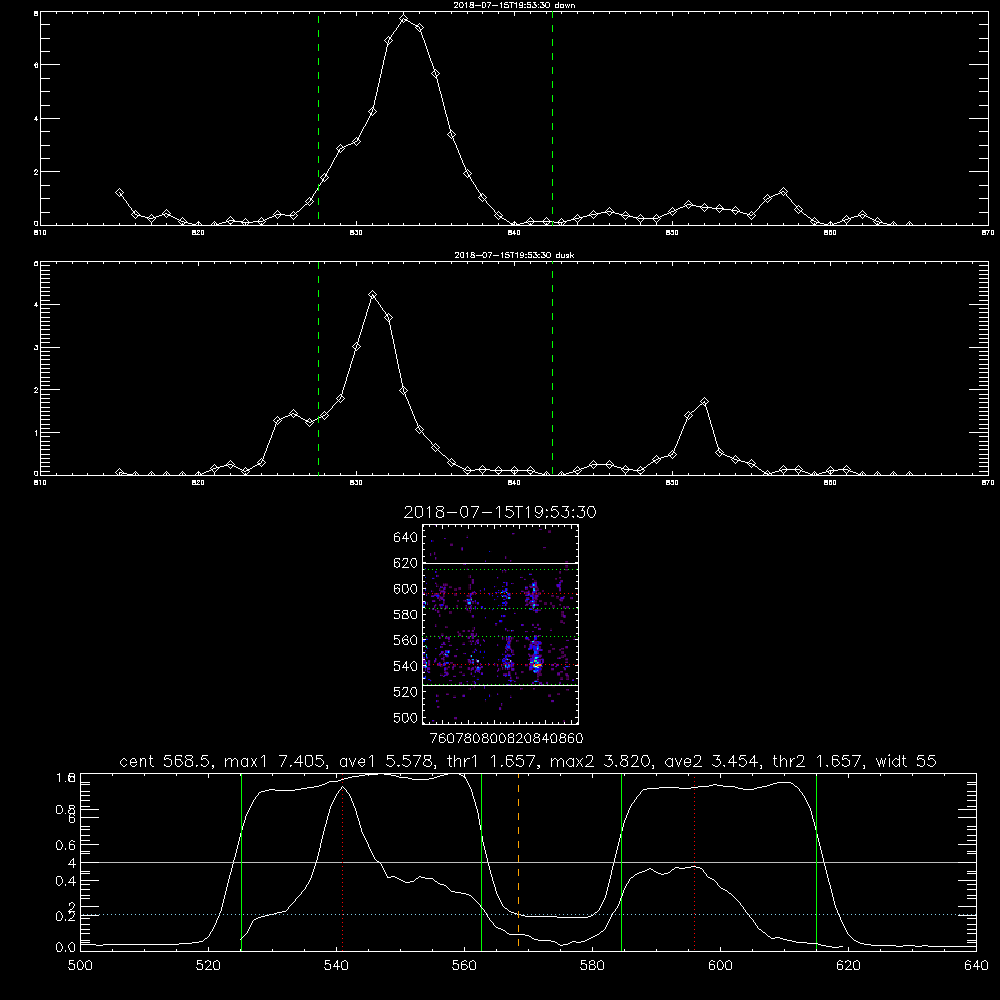Click the left green dashed line in dawn plot
The height and width of the screenshot is (1000, 1000).
(318, 118)
